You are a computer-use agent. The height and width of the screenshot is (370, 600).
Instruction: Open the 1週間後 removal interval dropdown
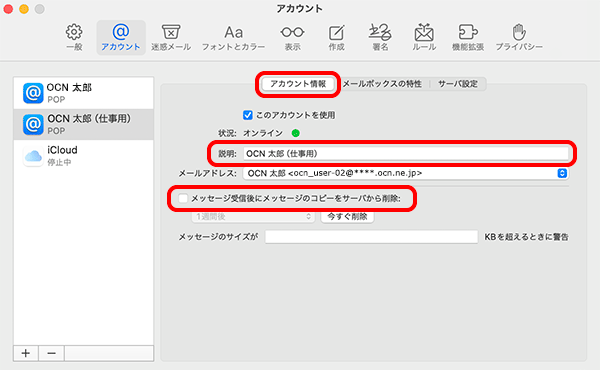click(x=253, y=217)
